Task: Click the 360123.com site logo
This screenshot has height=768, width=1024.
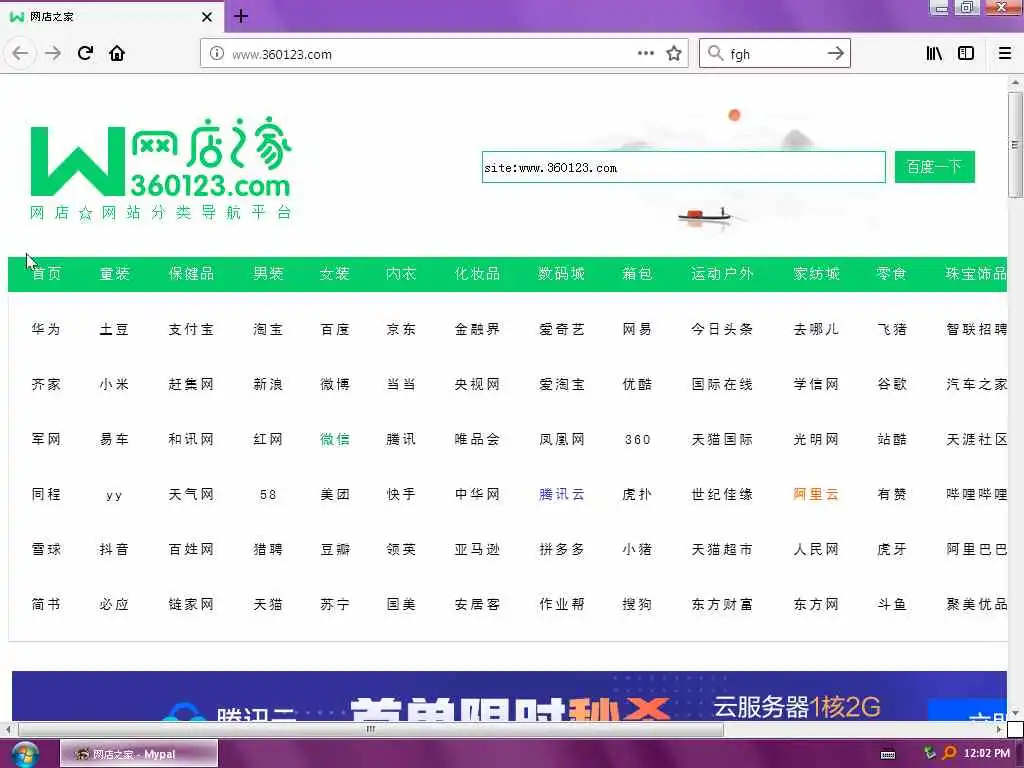Action: [161, 168]
